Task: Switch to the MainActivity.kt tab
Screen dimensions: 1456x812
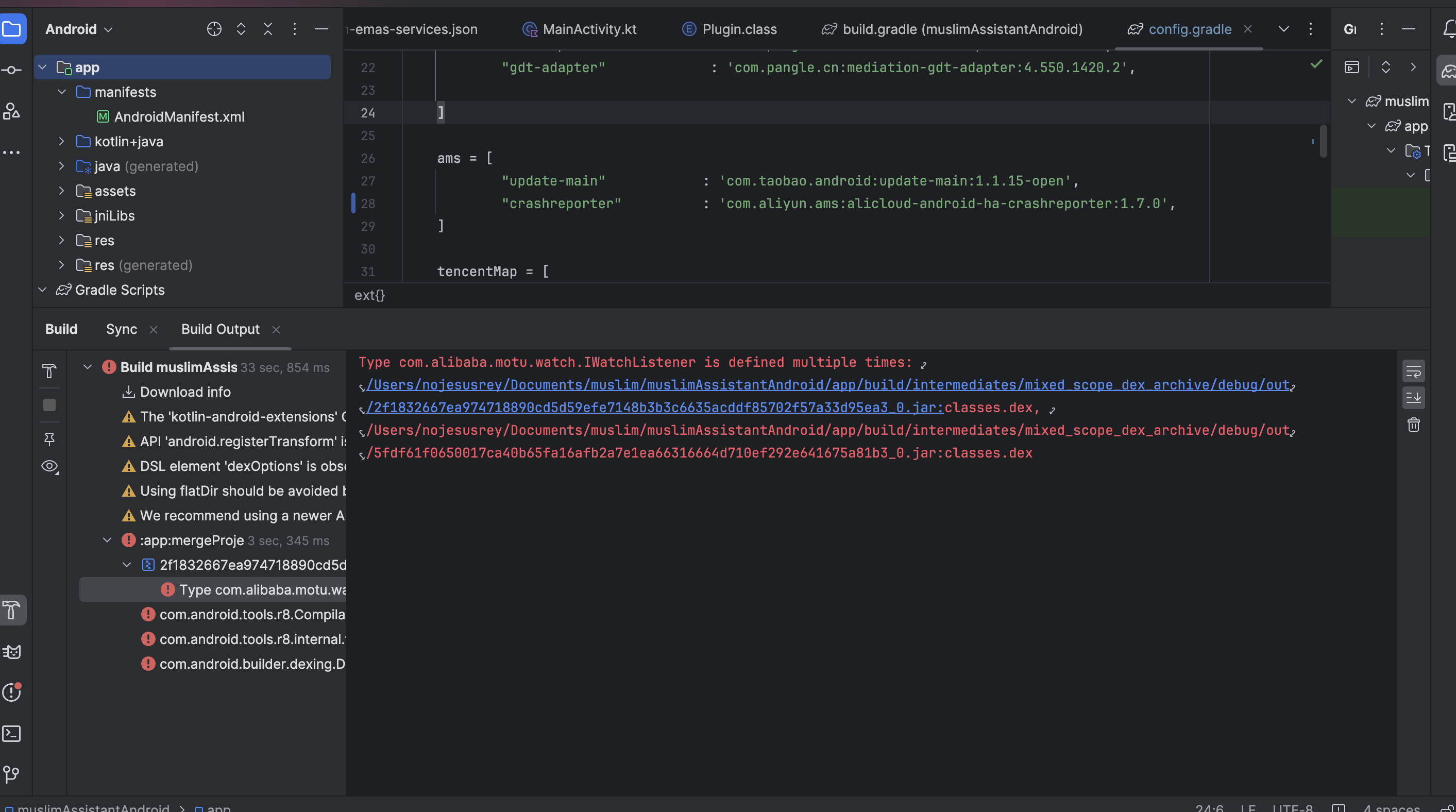Action: coord(589,29)
